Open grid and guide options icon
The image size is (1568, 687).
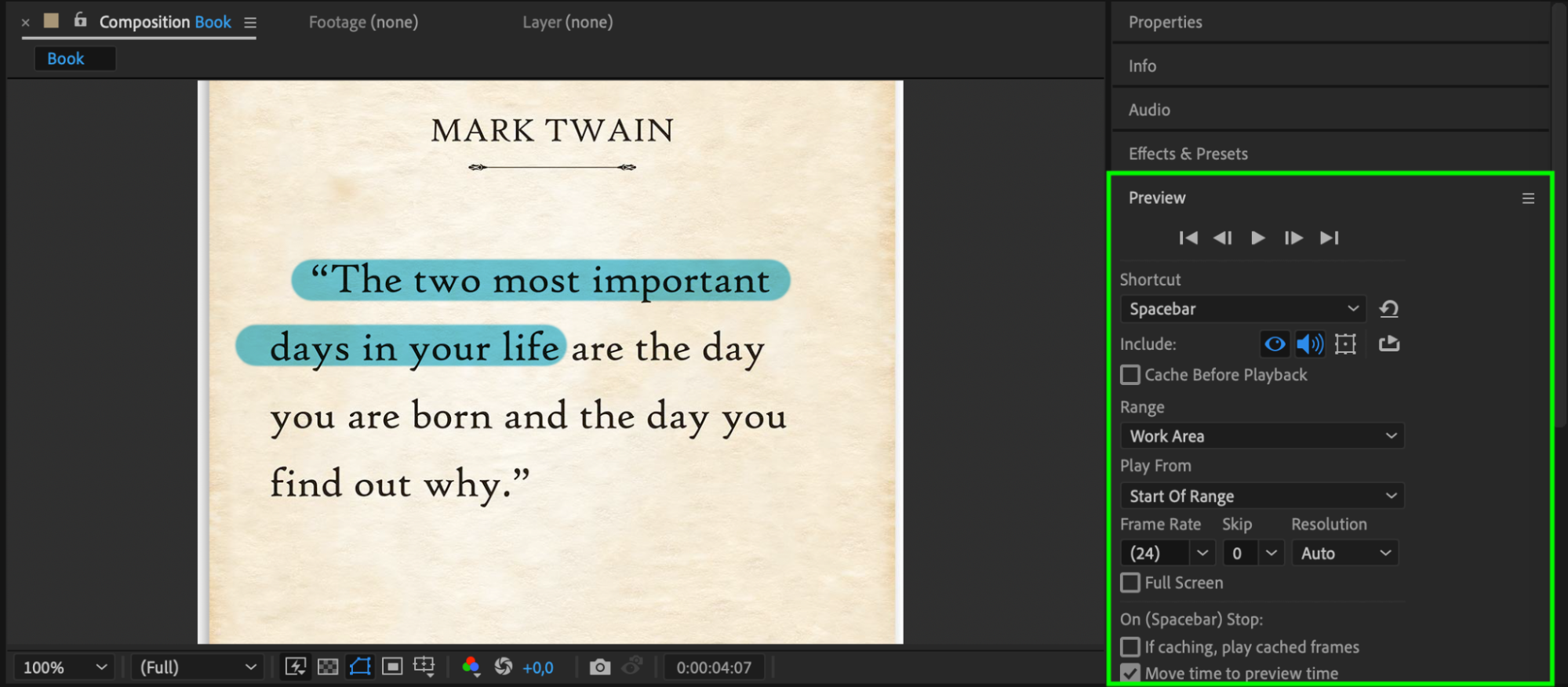[x=424, y=667]
